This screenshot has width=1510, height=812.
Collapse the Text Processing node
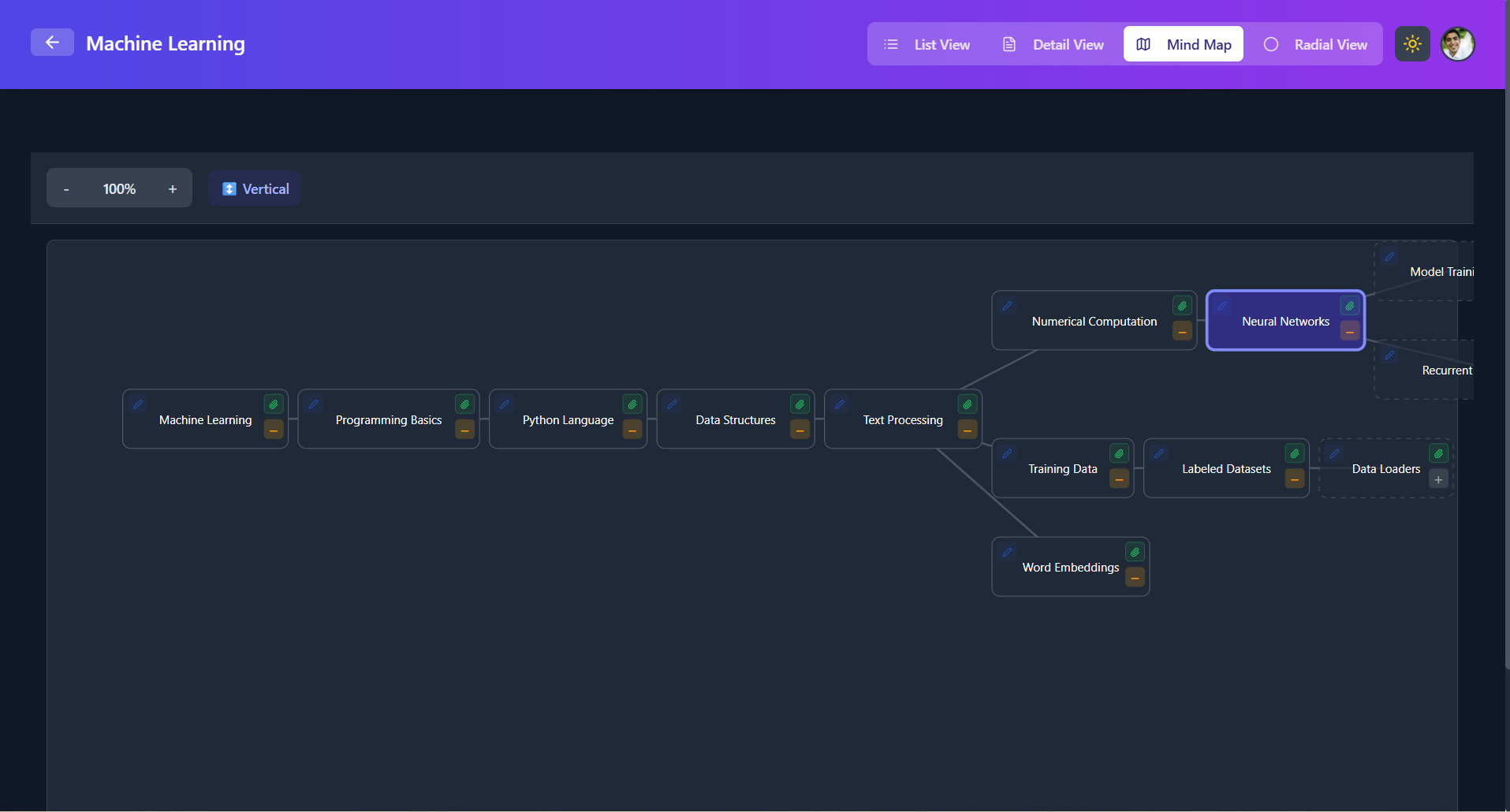pos(967,430)
